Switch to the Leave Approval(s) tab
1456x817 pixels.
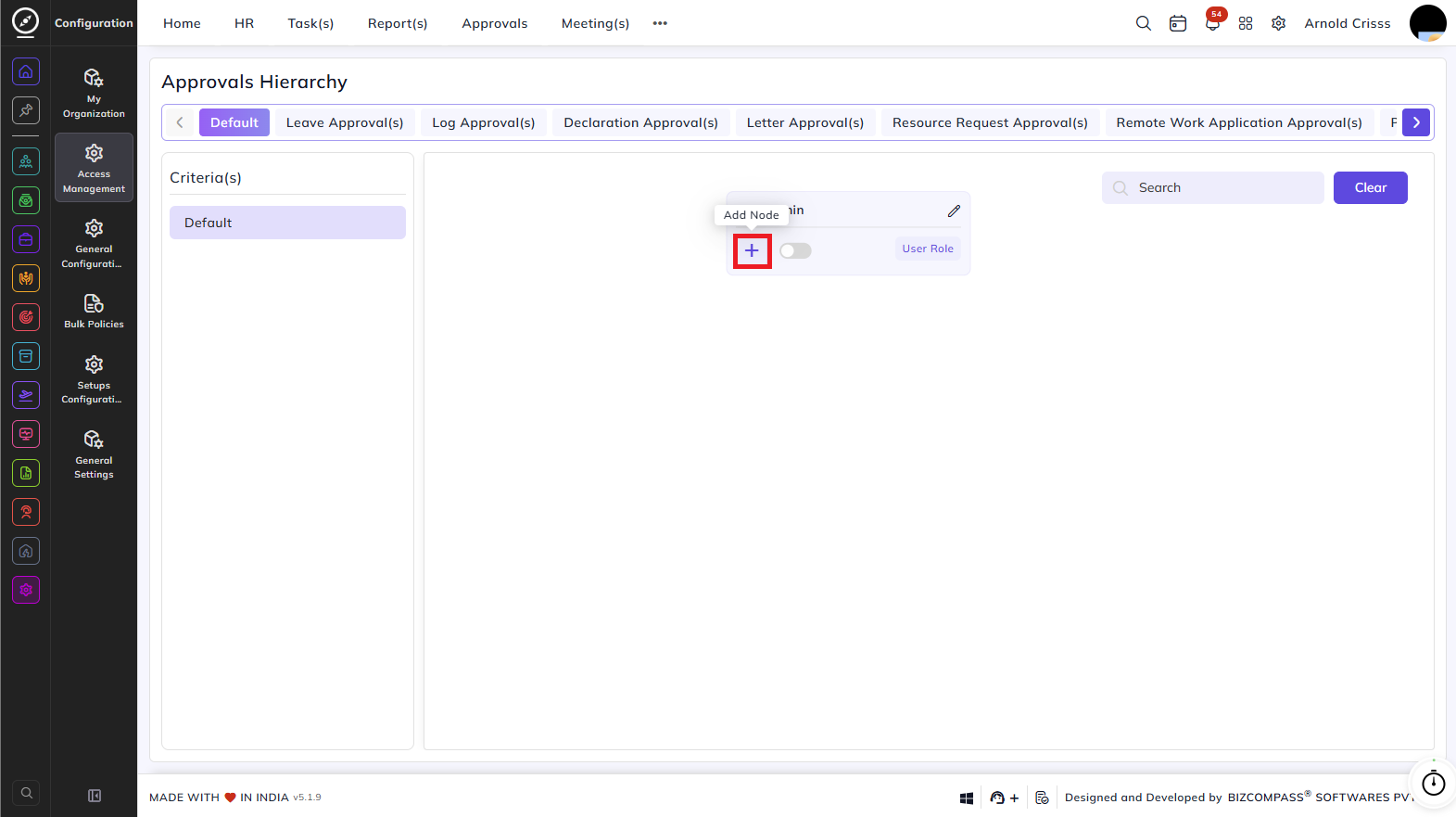point(345,122)
